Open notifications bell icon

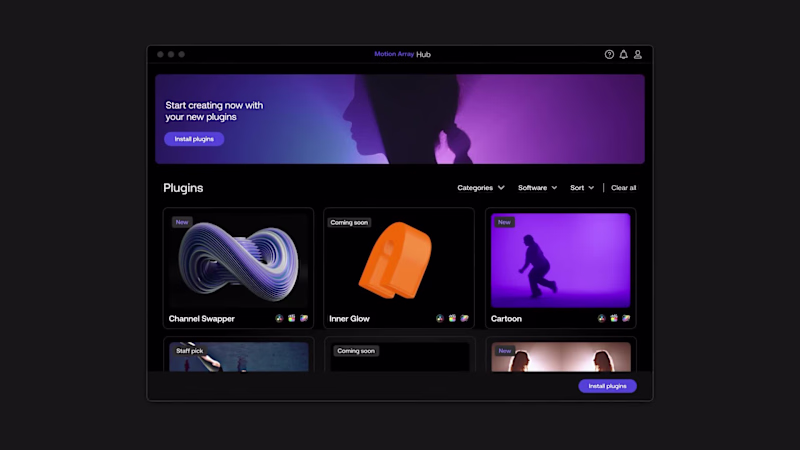coord(623,54)
